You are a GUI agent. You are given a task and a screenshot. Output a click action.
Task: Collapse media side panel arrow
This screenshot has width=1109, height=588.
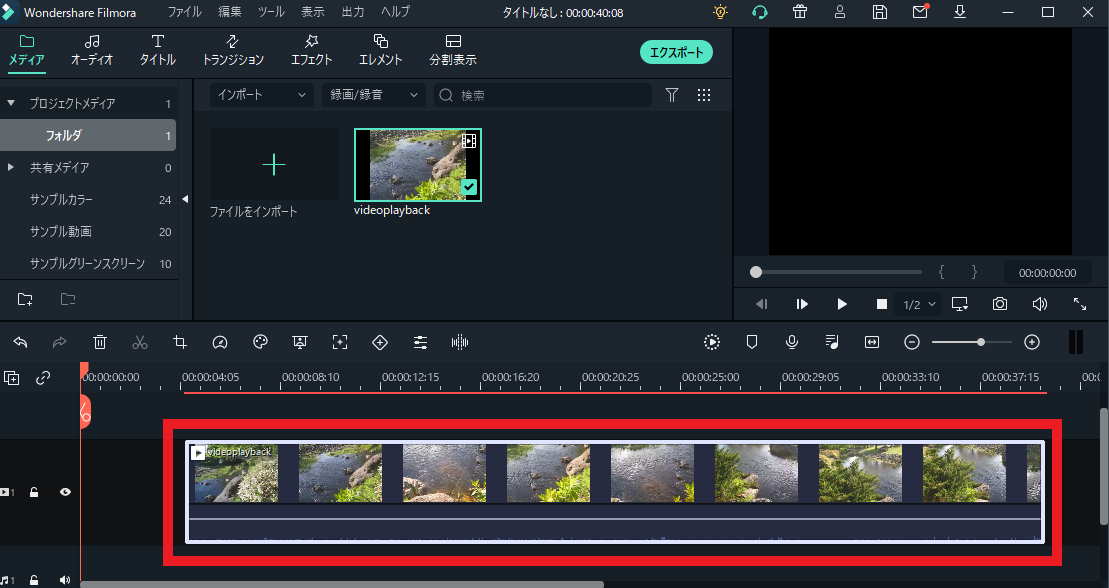[x=185, y=200]
